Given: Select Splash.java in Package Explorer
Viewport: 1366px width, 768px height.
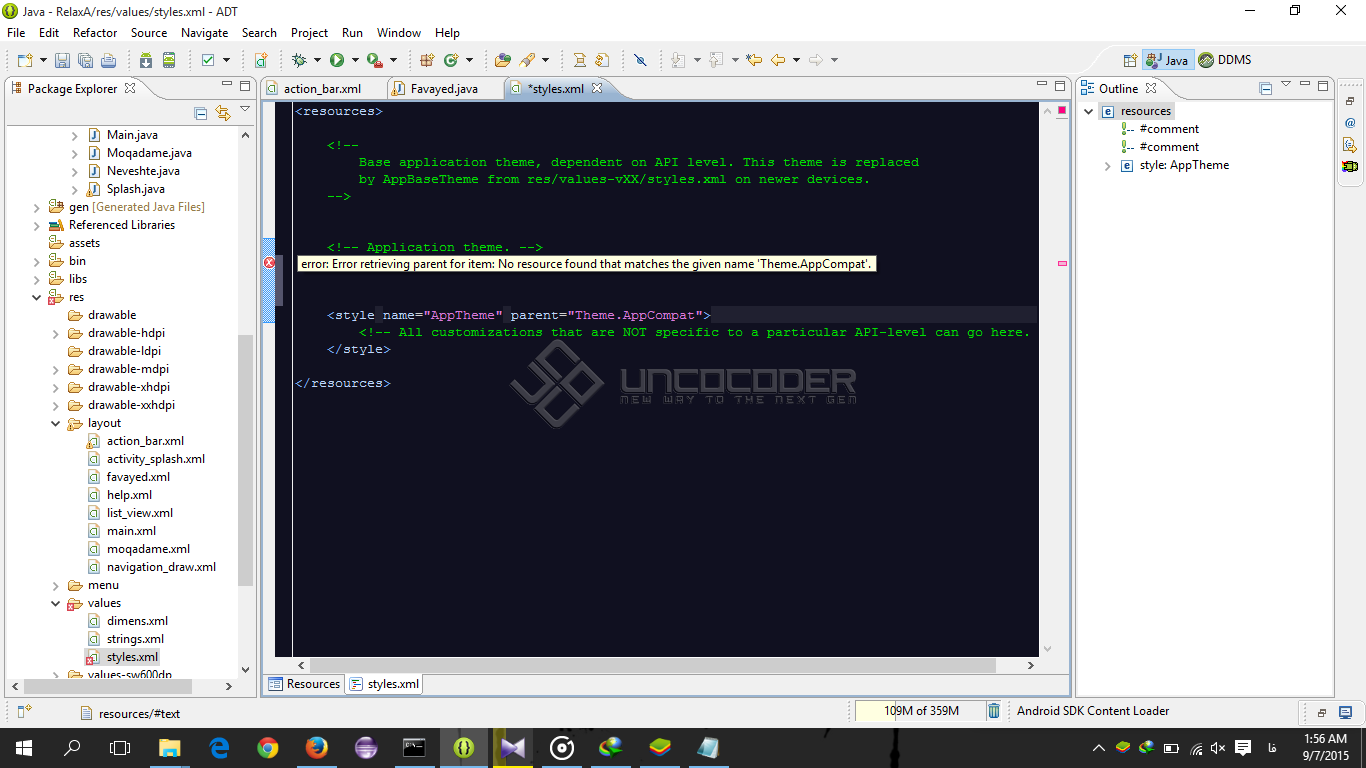Looking at the screenshot, I should pos(135,189).
